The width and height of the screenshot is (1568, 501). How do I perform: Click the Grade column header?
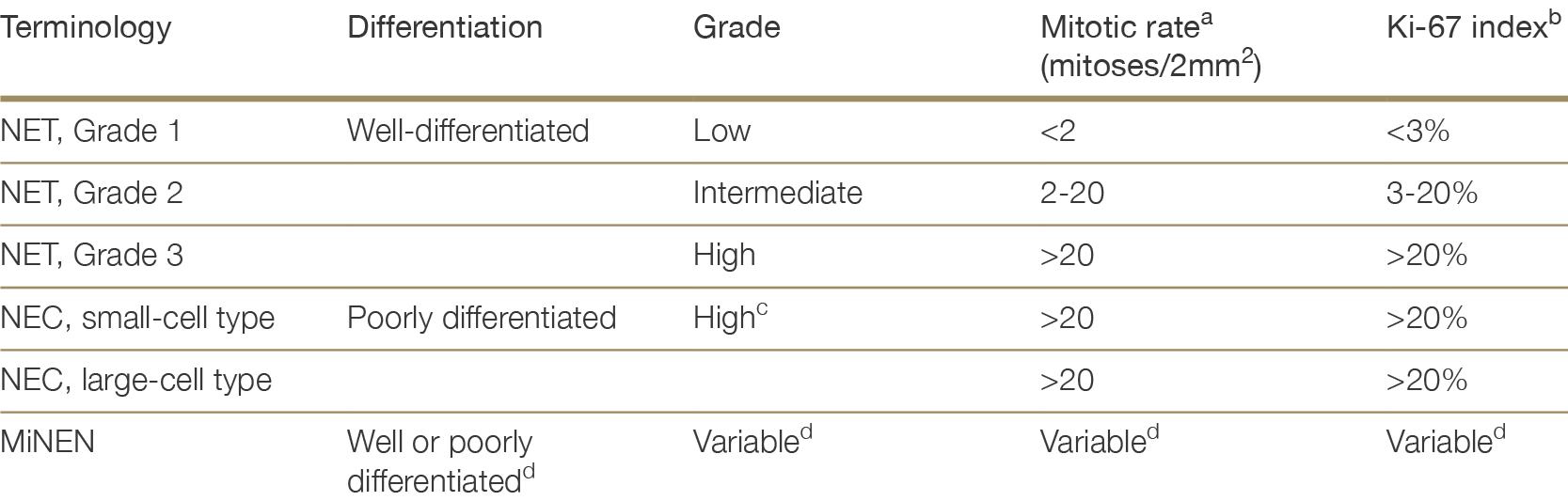pyautogui.click(x=736, y=28)
